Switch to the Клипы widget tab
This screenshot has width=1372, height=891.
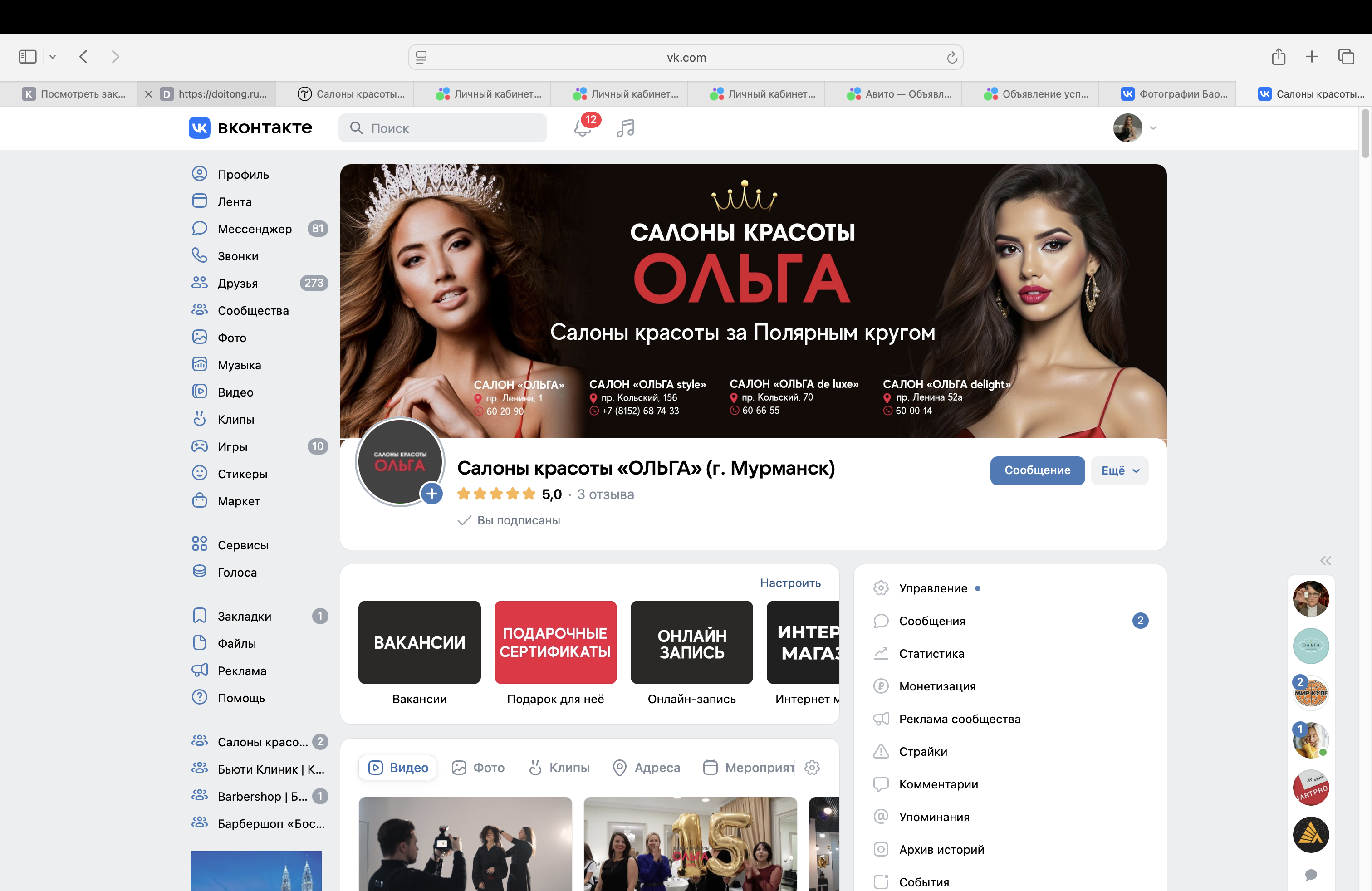(x=559, y=767)
